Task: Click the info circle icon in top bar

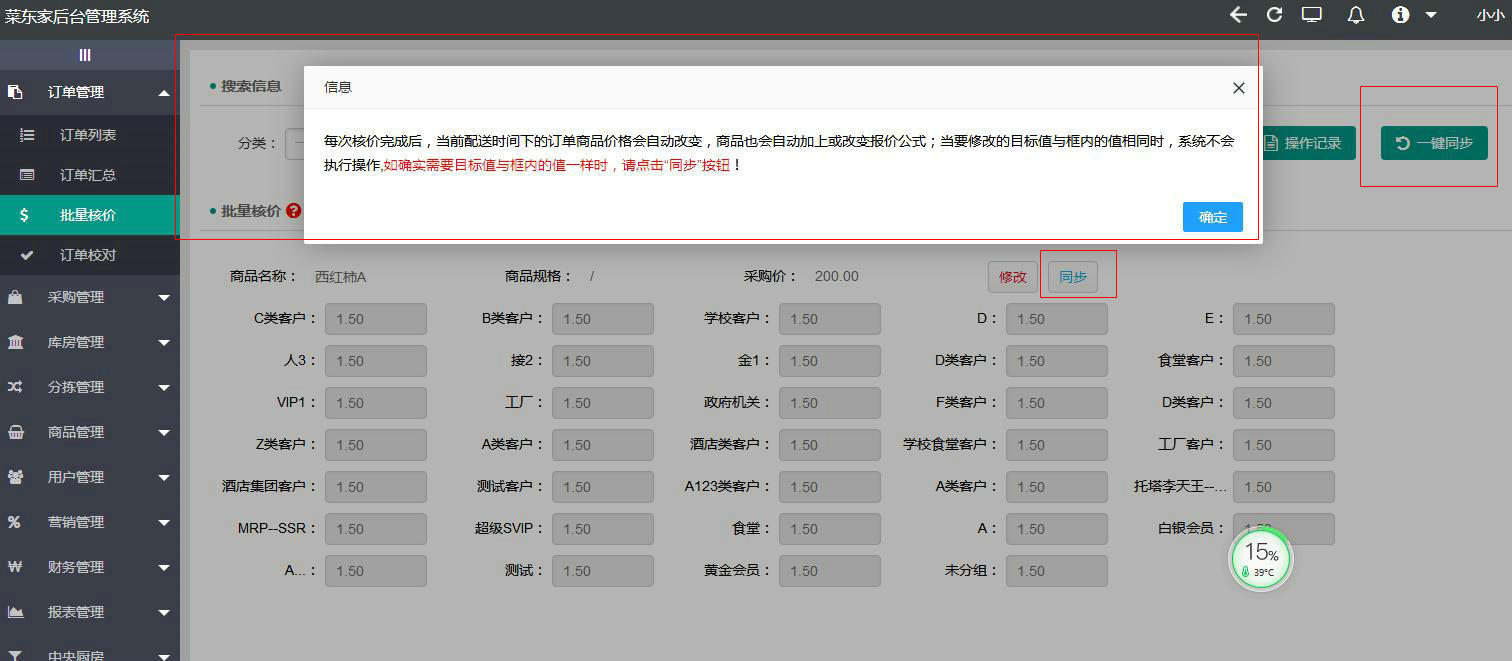Action: point(1400,15)
